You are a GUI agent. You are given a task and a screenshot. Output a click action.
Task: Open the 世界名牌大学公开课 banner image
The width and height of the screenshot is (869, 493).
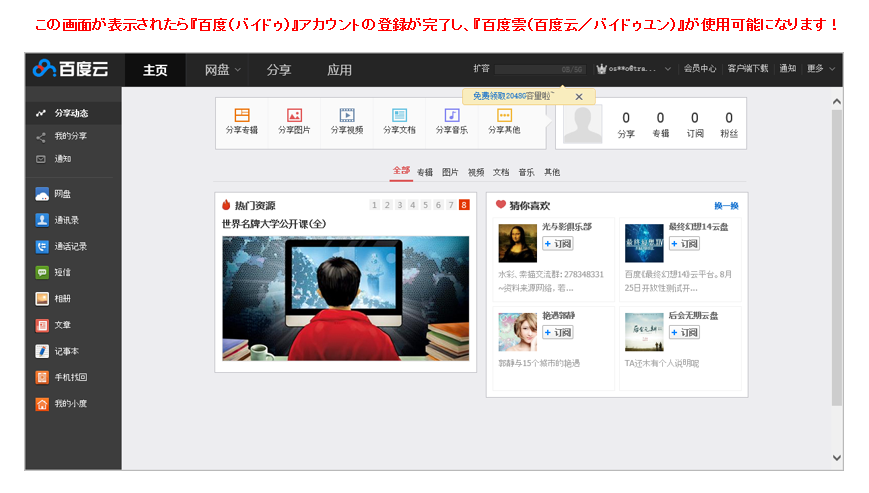[345, 299]
